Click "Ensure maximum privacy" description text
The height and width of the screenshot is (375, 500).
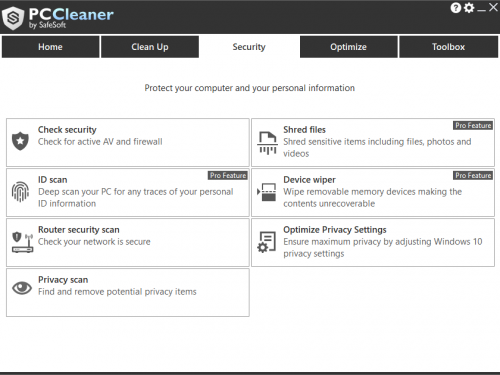point(383,248)
